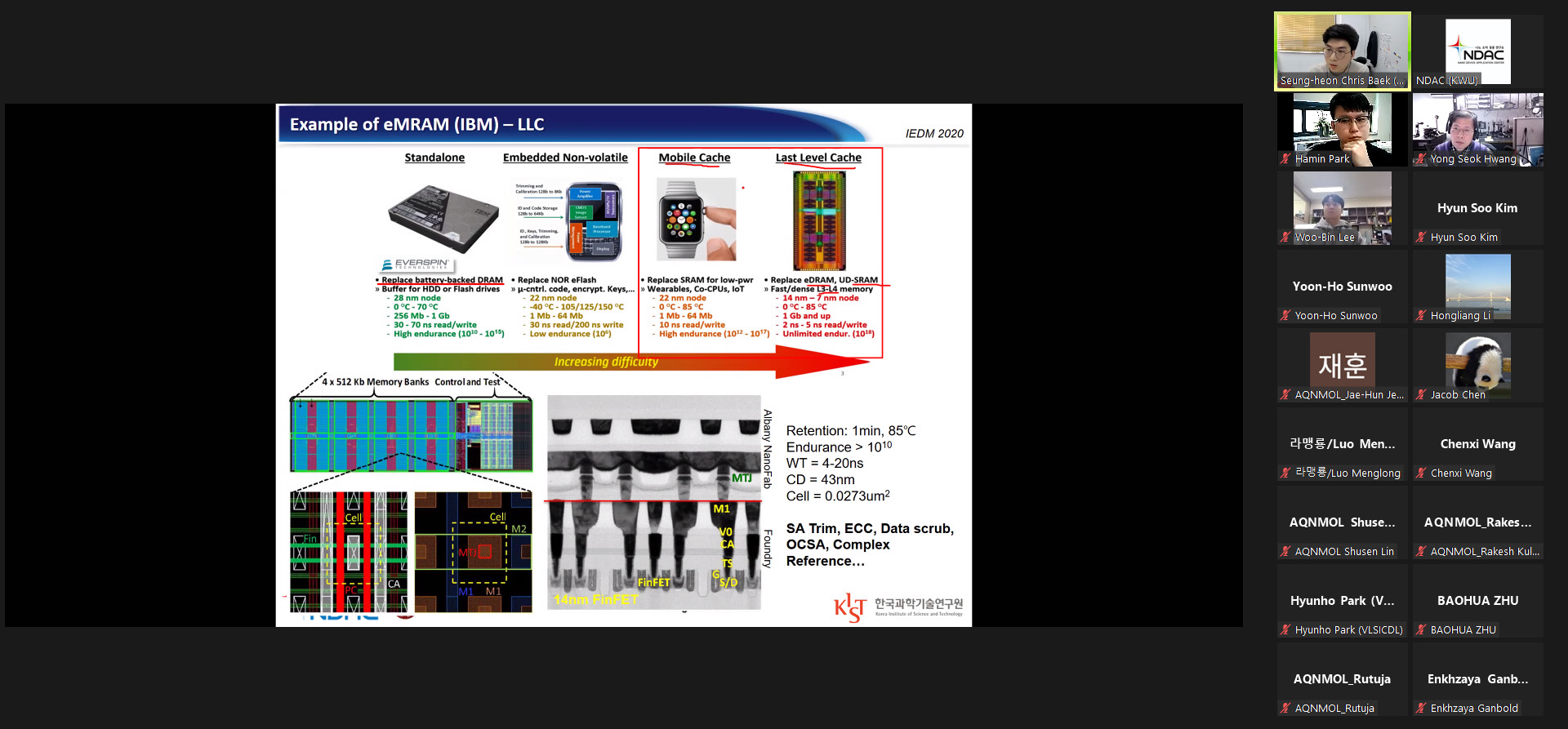Click the 'Embedded Non-volatile' column heading
The image size is (1568, 729).
tap(565, 158)
